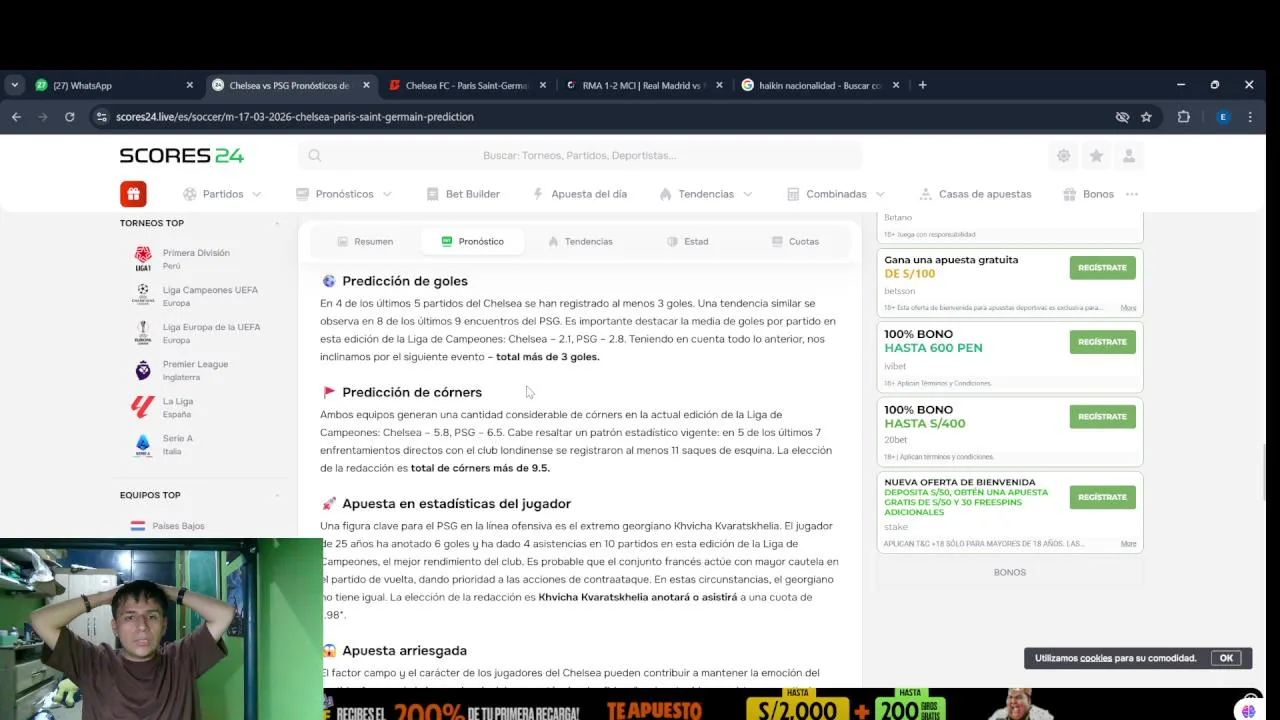This screenshot has width=1280, height=720.
Task: Open new browser tab plus button
Action: pyautogui.click(x=922, y=85)
